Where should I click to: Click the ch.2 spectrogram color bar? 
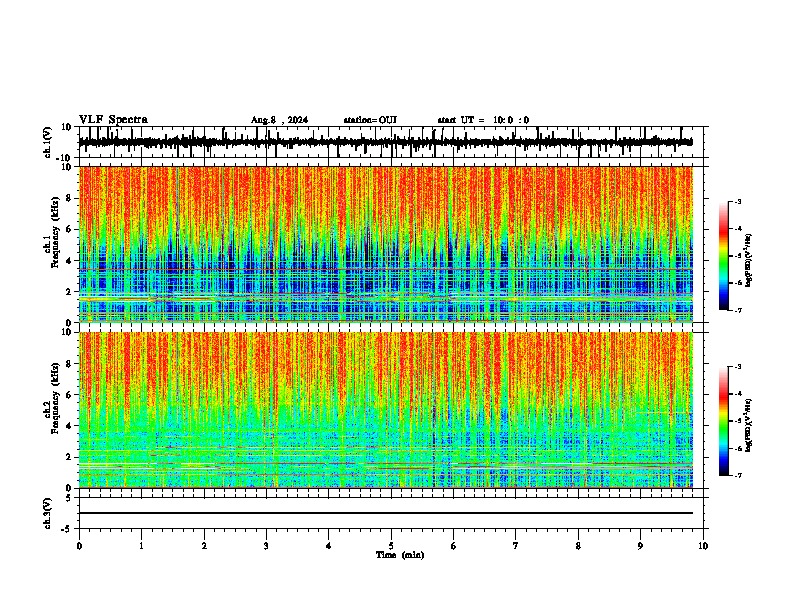724,421
